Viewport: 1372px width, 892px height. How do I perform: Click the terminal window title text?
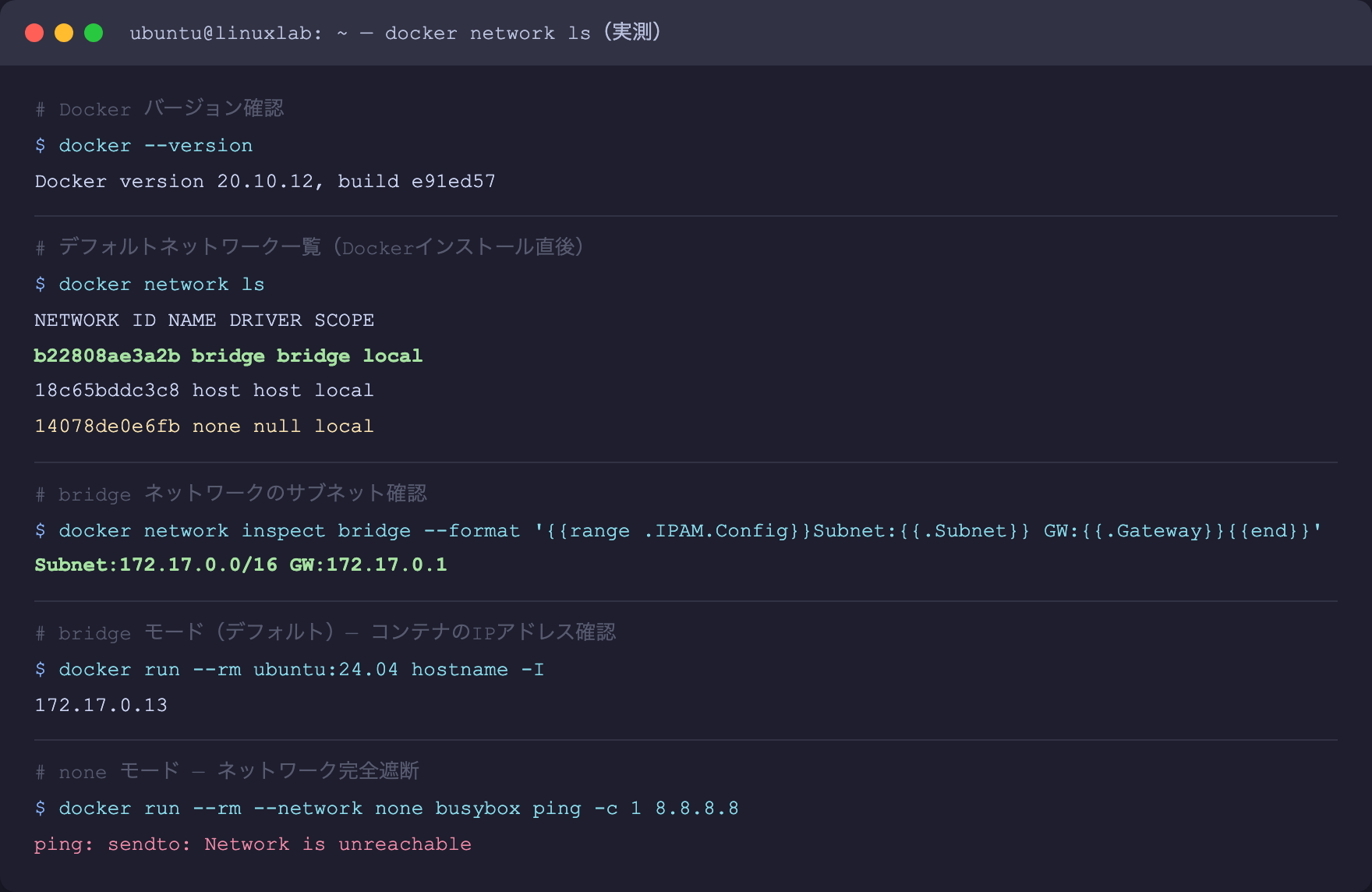tap(395, 33)
